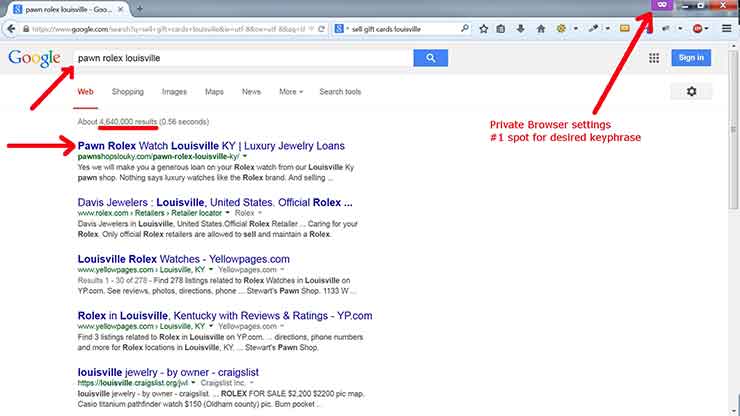Image resolution: width=740 pixels, height=416 pixels.
Task: Bookmark this page with the star icon
Action: click(x=484, y=29)
